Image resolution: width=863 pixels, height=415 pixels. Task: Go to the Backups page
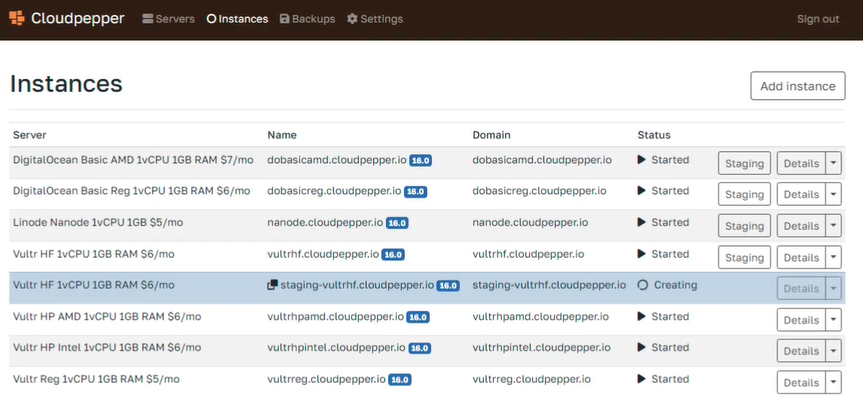[307, 19]
